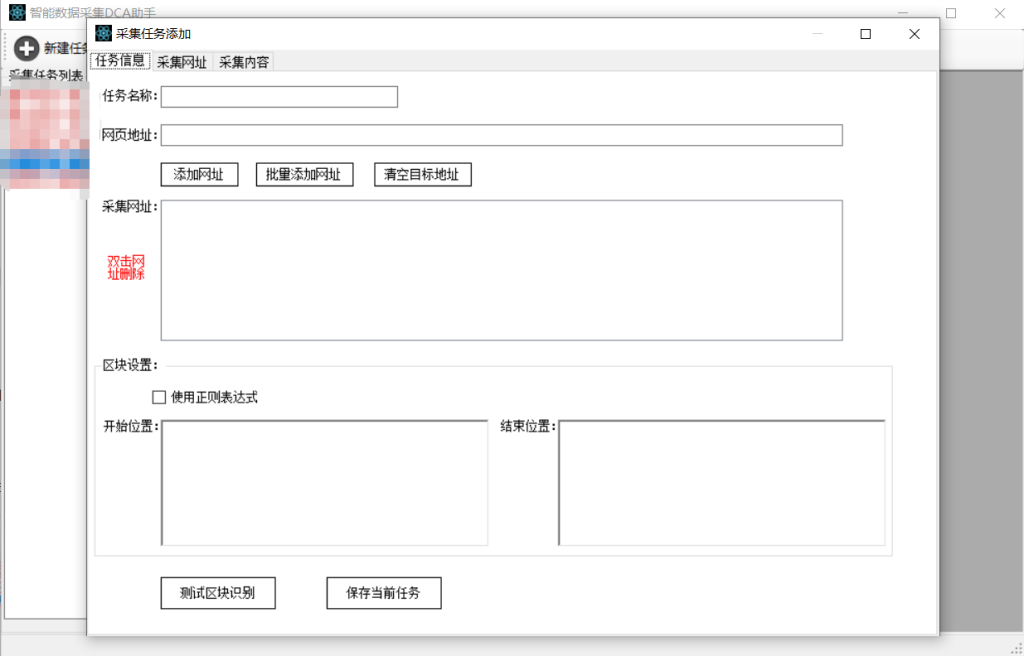The width and height of the screenshot is (1024, 656).
Task: Open system menu via 采集任务添加 dialog icon
Action: [x=103, y=33]
